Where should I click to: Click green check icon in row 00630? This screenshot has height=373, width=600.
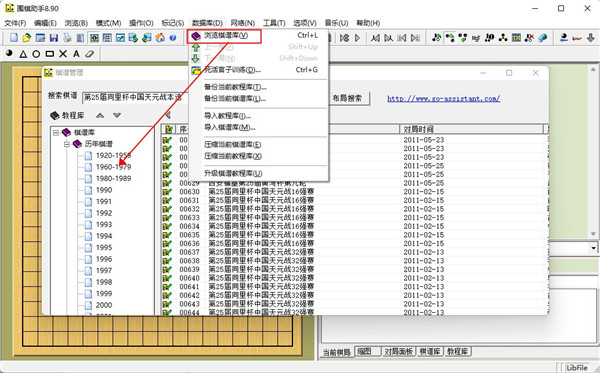[x=167, y=192]
